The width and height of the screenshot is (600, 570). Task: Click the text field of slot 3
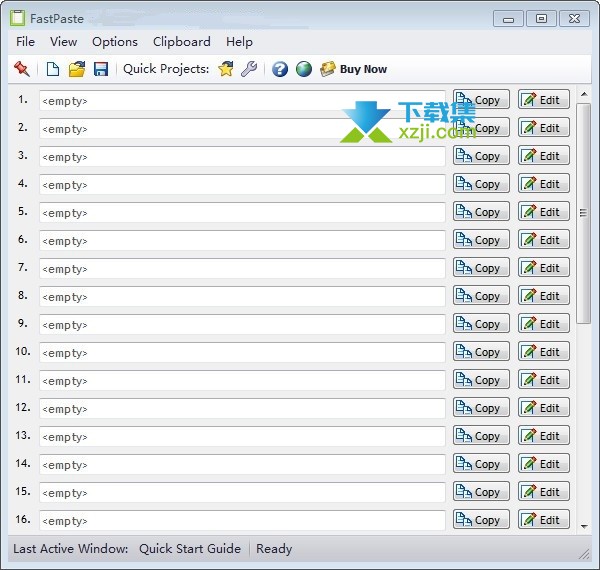click(x=242, y=156)
